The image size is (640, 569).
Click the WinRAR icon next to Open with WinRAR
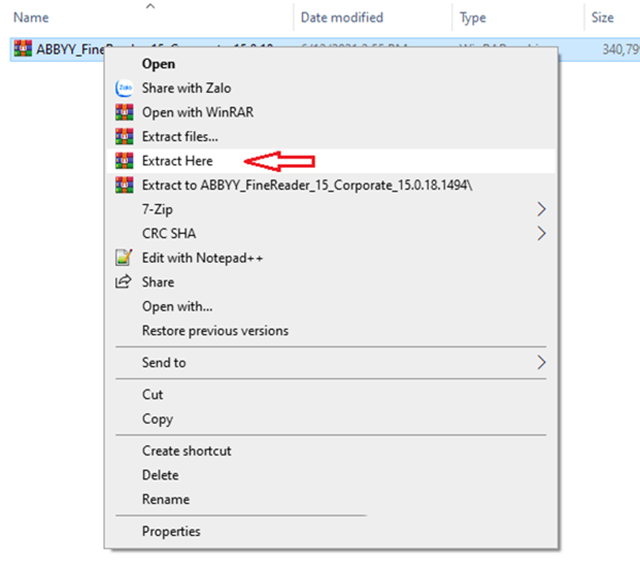pos(124,112)
